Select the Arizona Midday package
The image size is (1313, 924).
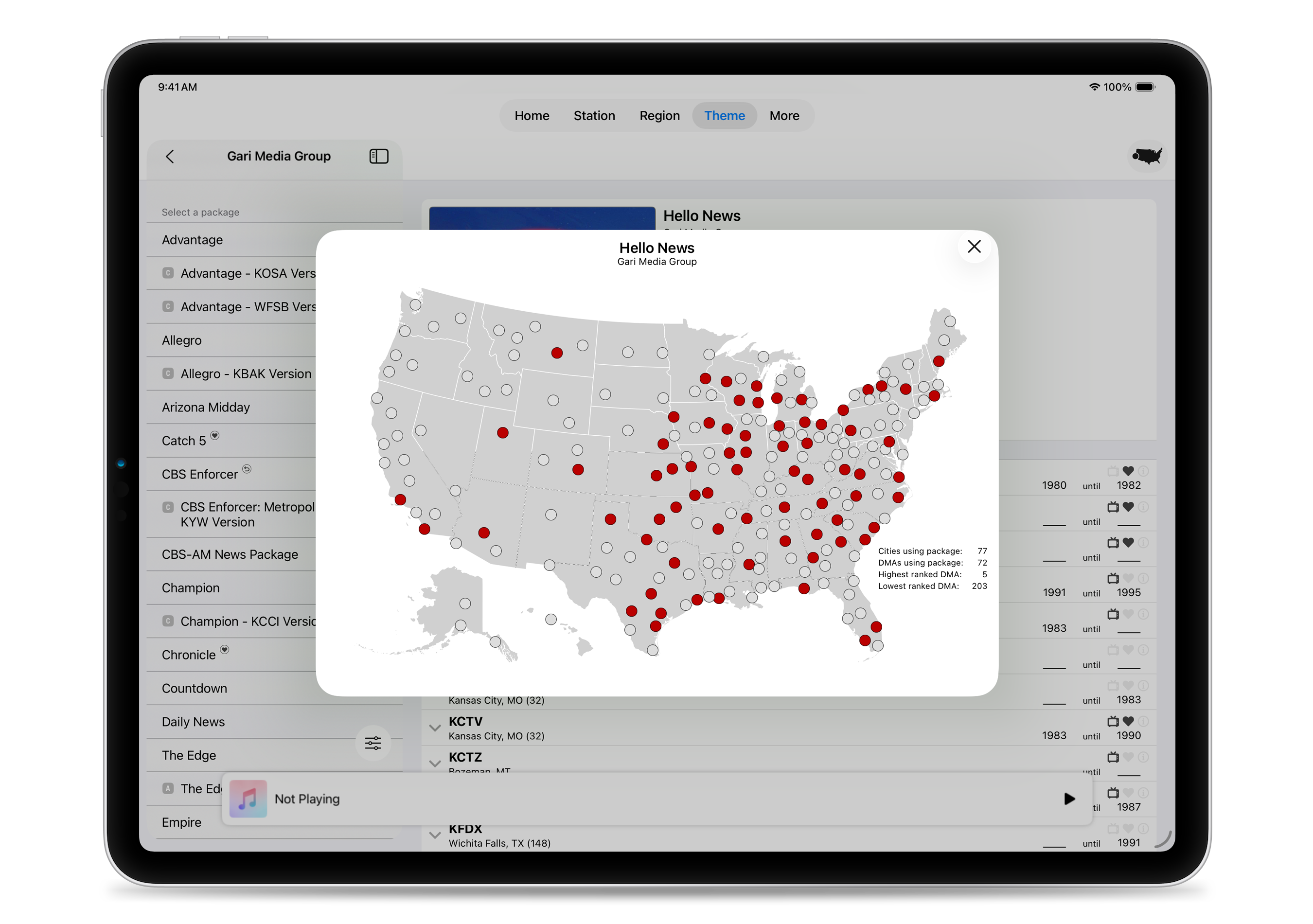coord(206,407)
